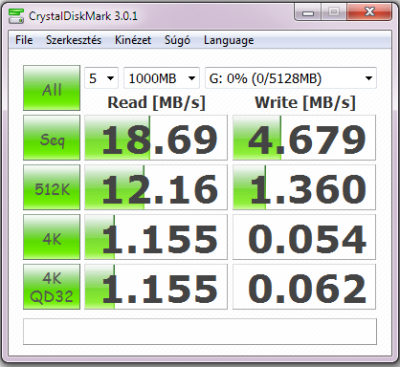Click the 512K read result 12.16

click(x=156, y=187)
